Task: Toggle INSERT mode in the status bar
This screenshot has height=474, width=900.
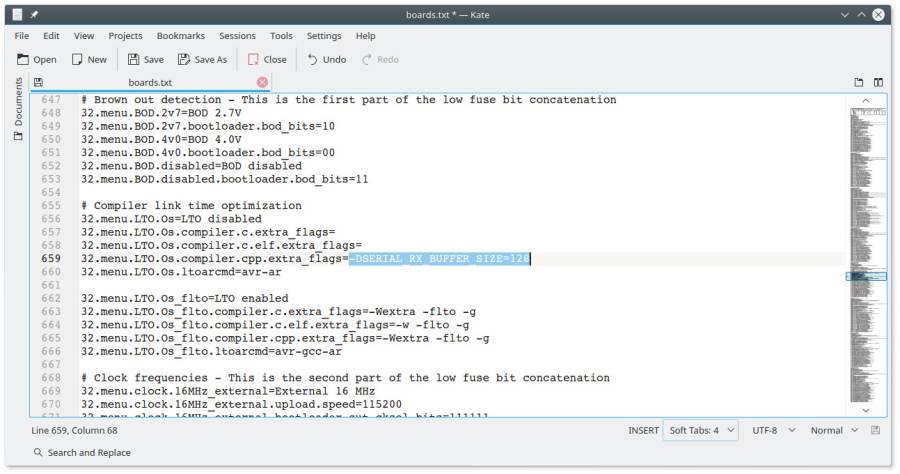Action: coord(643,430)
